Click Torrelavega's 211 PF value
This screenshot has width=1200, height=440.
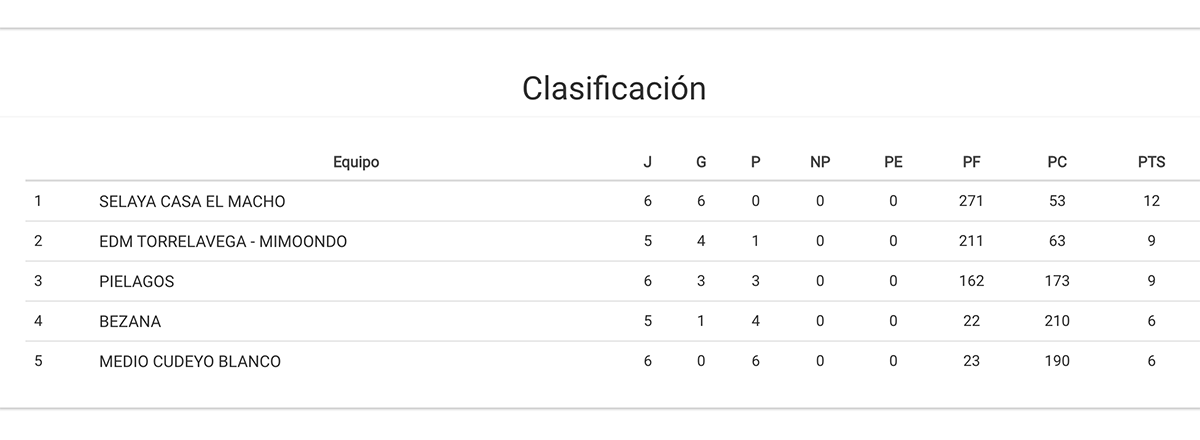click(971, 242)
